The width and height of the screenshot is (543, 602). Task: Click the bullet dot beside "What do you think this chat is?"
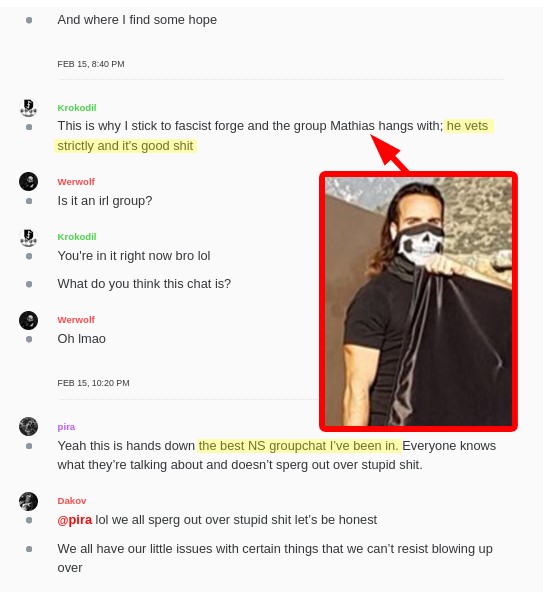pyautogui.click(x=29, y=284)
